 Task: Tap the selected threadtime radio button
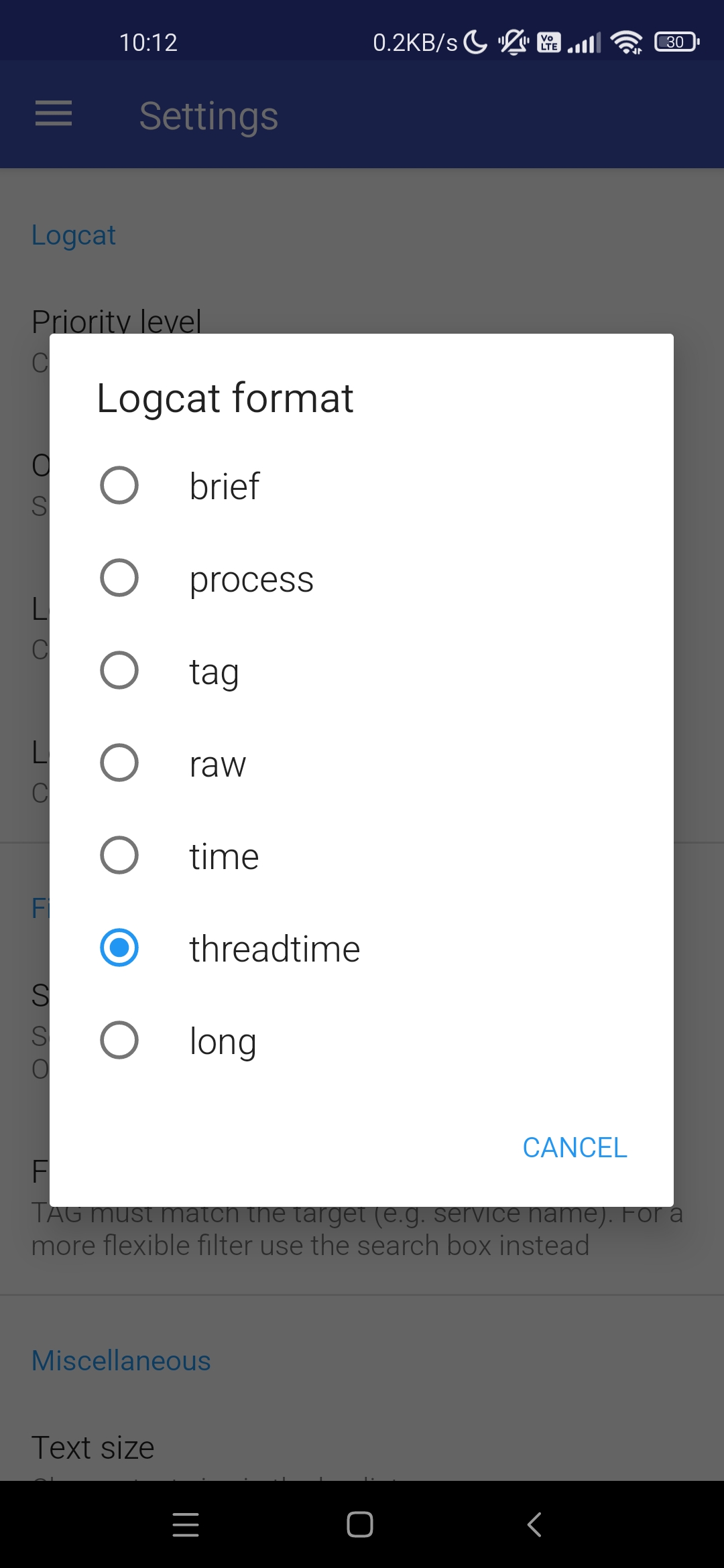[x=119, y=948]
